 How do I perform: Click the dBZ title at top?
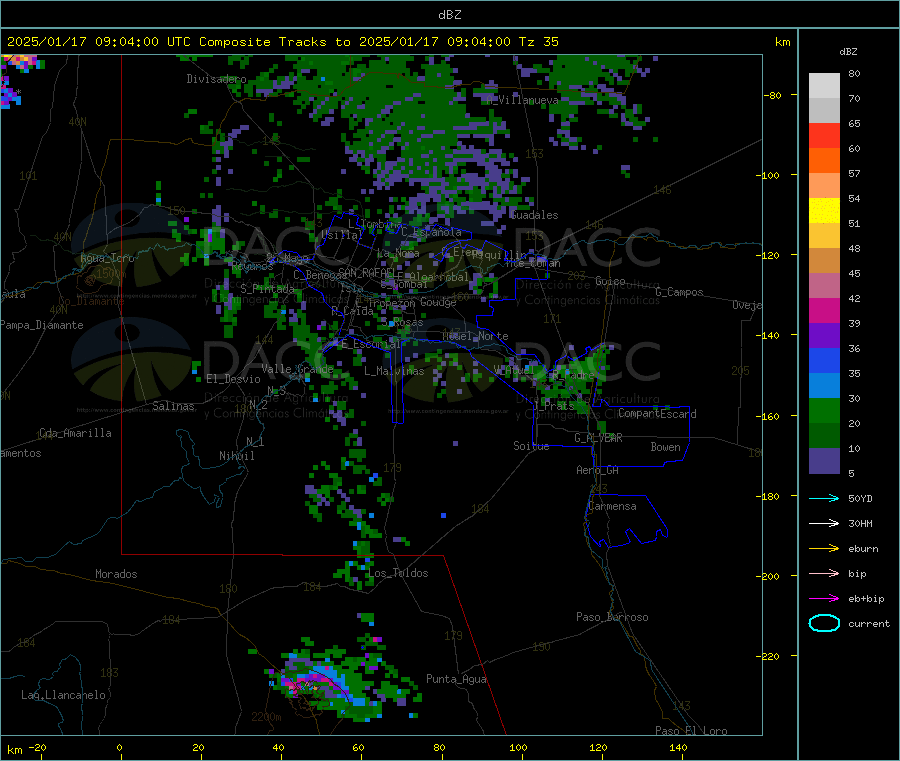449,15
